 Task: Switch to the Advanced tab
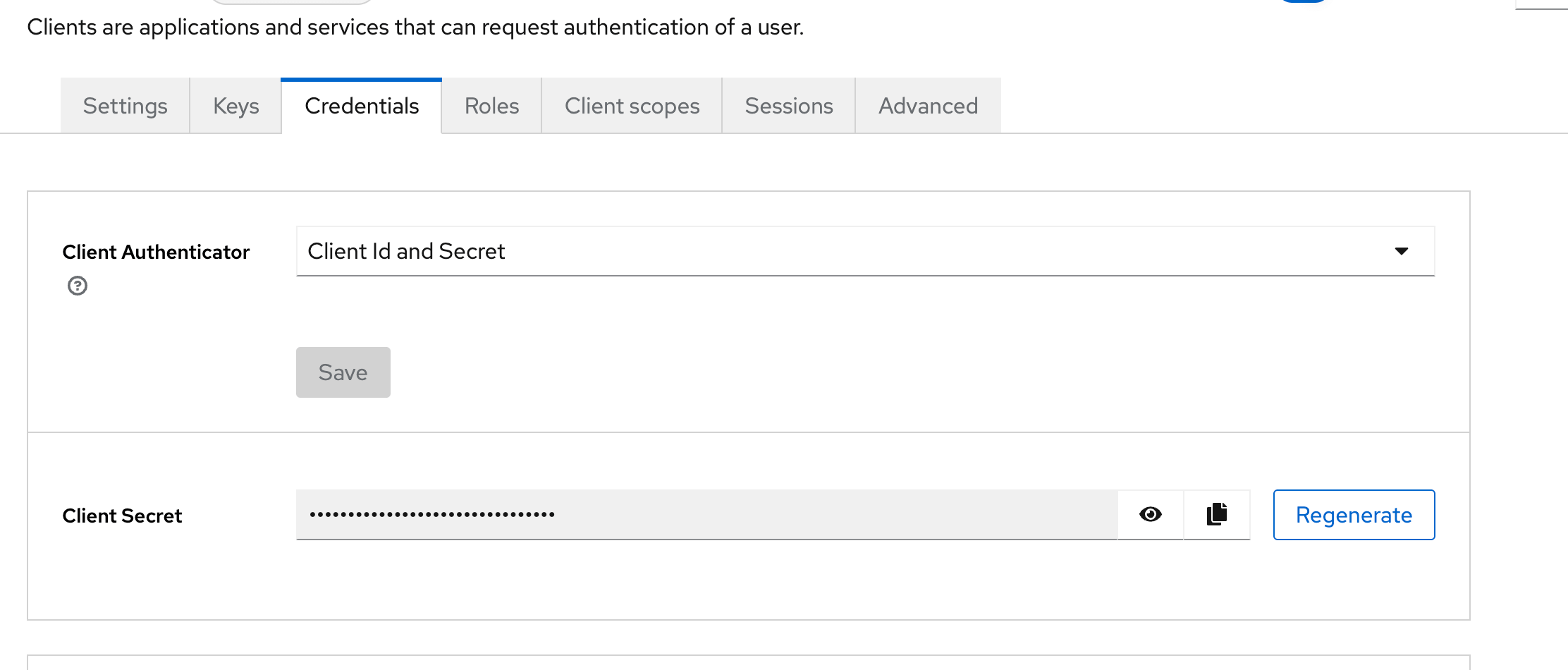pos(928,106)
